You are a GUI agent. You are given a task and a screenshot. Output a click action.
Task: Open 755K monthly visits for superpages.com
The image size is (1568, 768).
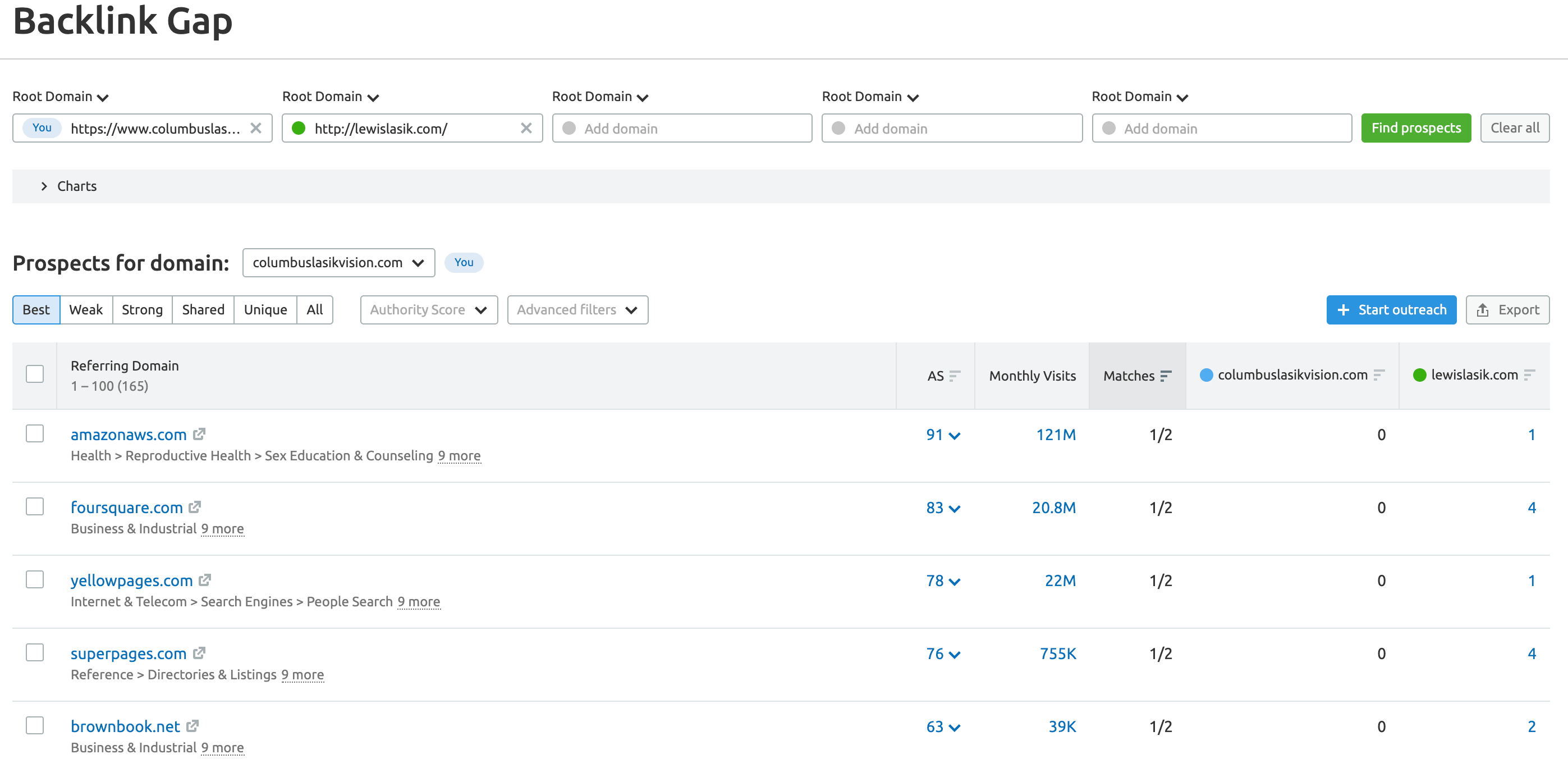[x=1058, y=654]
